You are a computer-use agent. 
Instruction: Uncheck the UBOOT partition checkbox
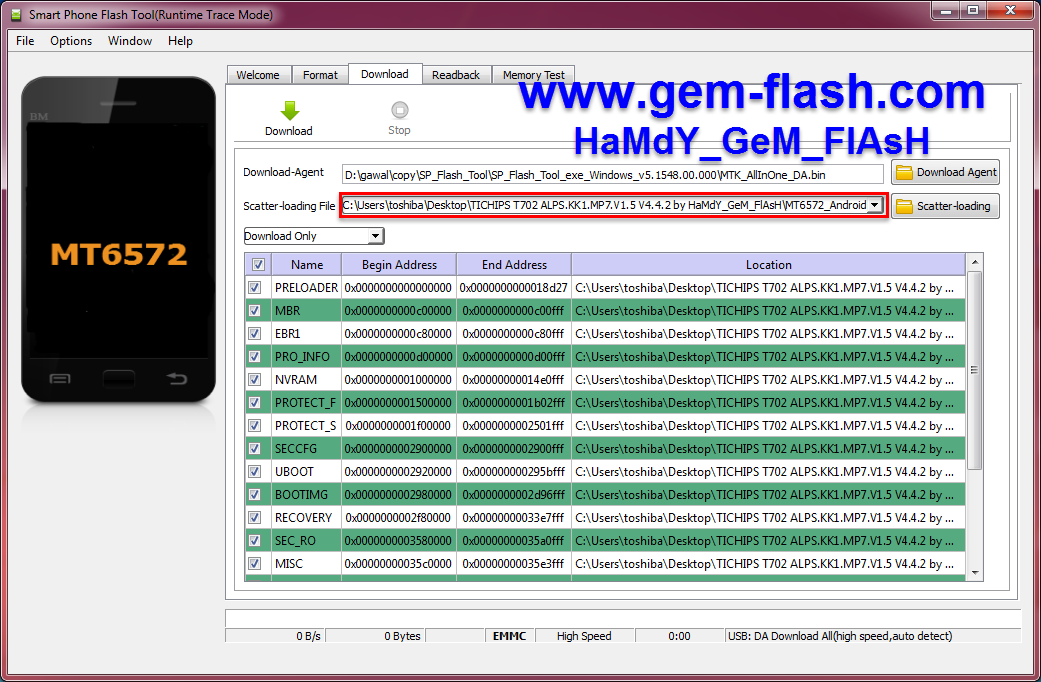254,471
